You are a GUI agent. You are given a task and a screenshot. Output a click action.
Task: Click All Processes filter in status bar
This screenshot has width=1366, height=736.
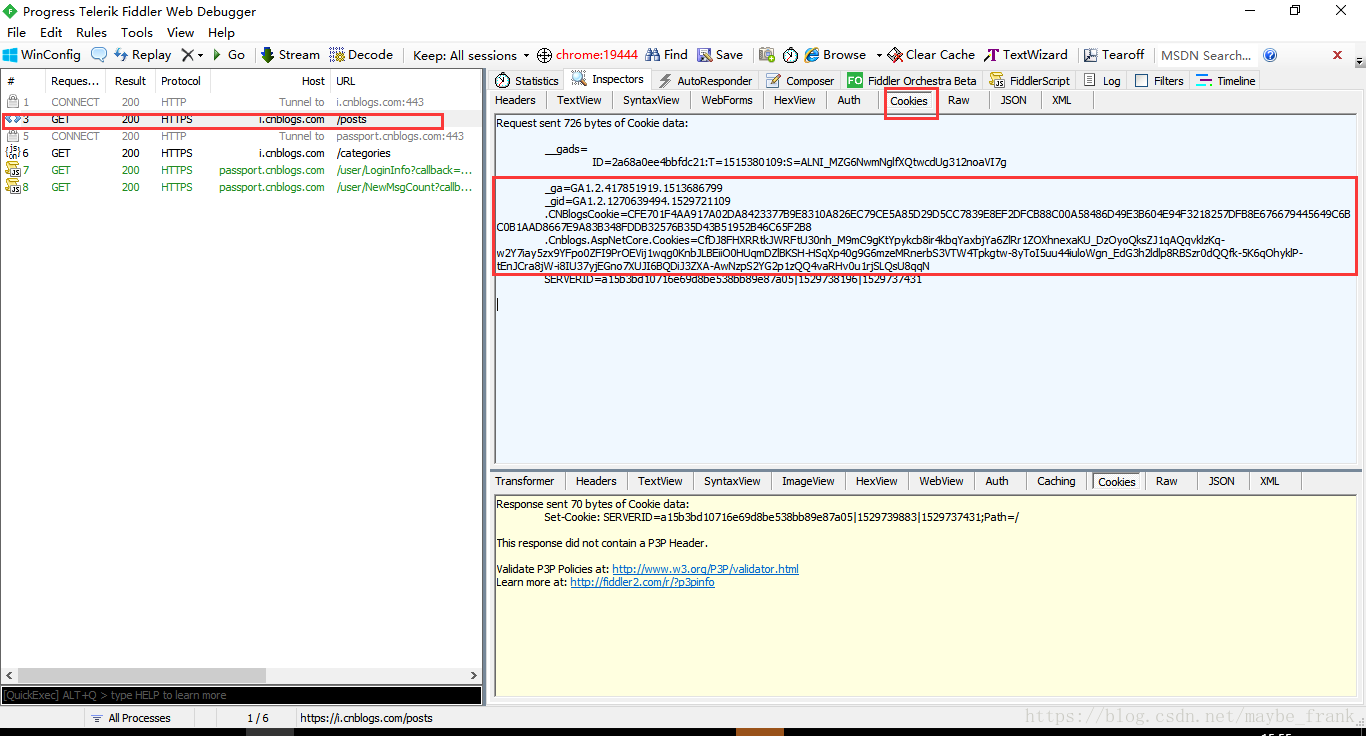(x=130, y=718)
